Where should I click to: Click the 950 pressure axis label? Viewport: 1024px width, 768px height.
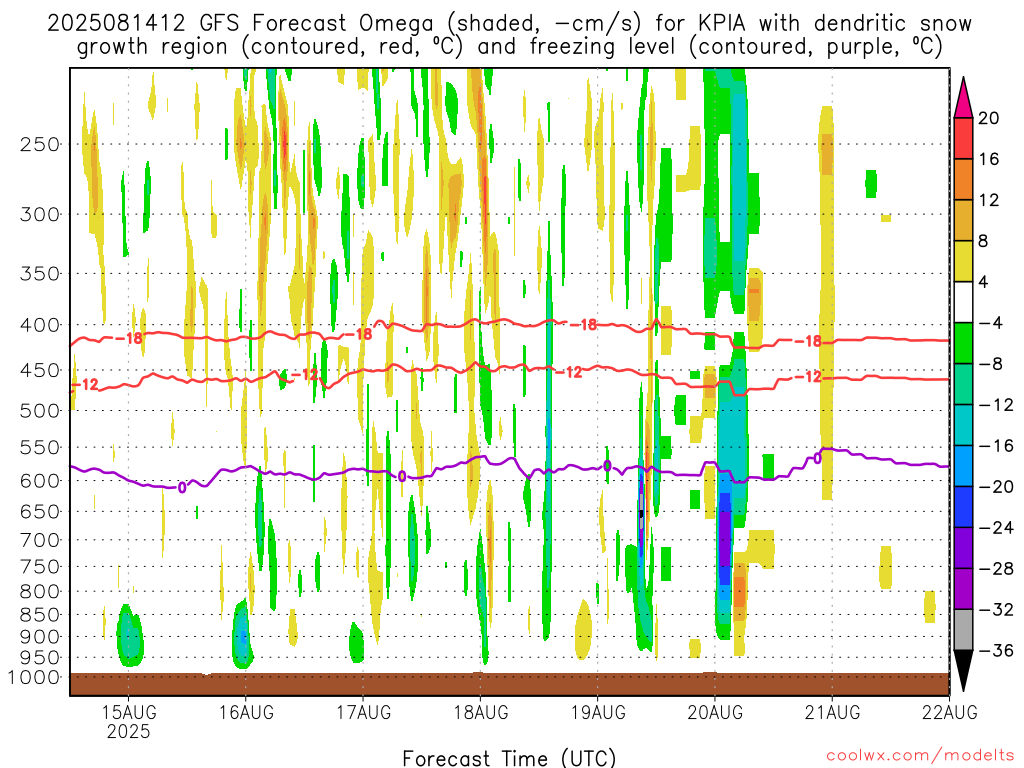[x=40, y=657]
